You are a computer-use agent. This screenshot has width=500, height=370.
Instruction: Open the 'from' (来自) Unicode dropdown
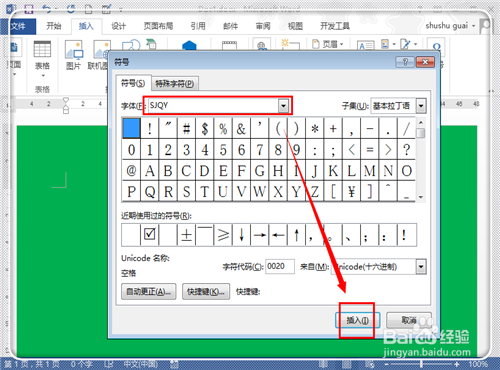(x=421, y=267)
